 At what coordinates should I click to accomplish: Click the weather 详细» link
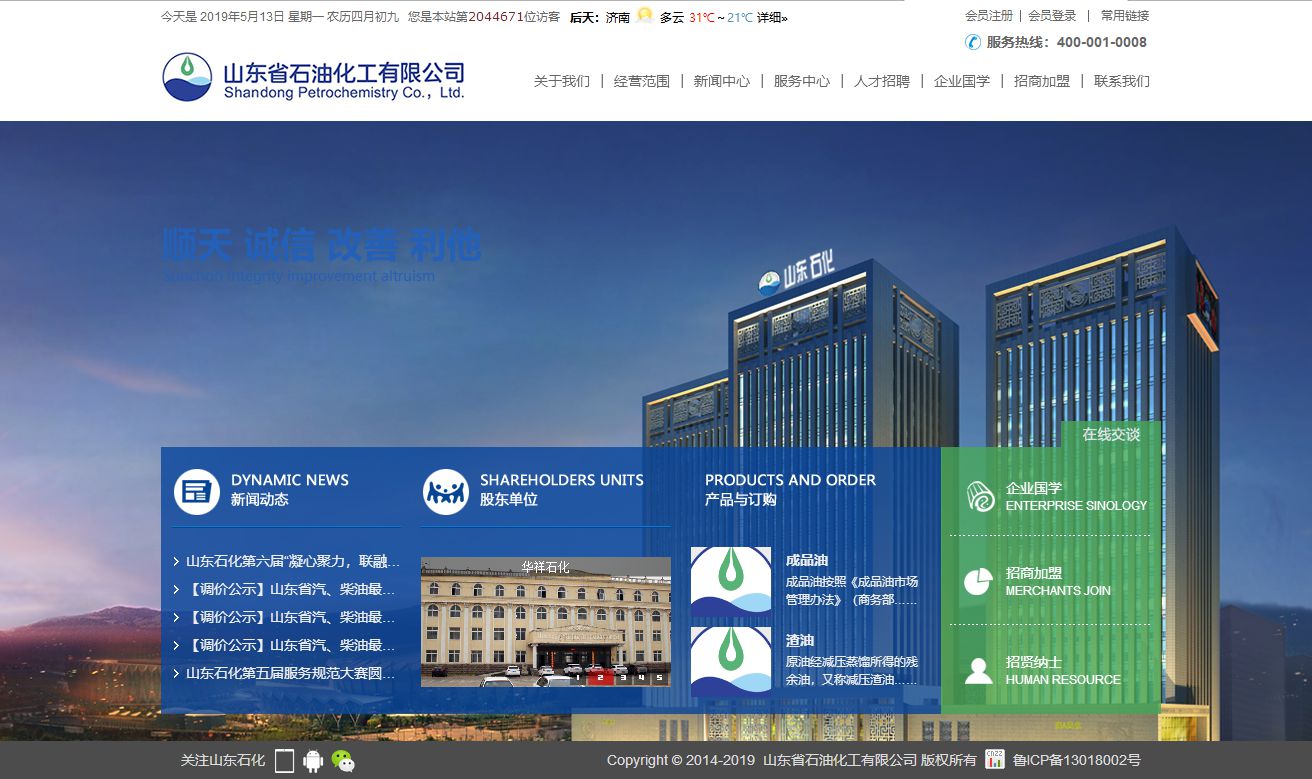pos(772,17)
